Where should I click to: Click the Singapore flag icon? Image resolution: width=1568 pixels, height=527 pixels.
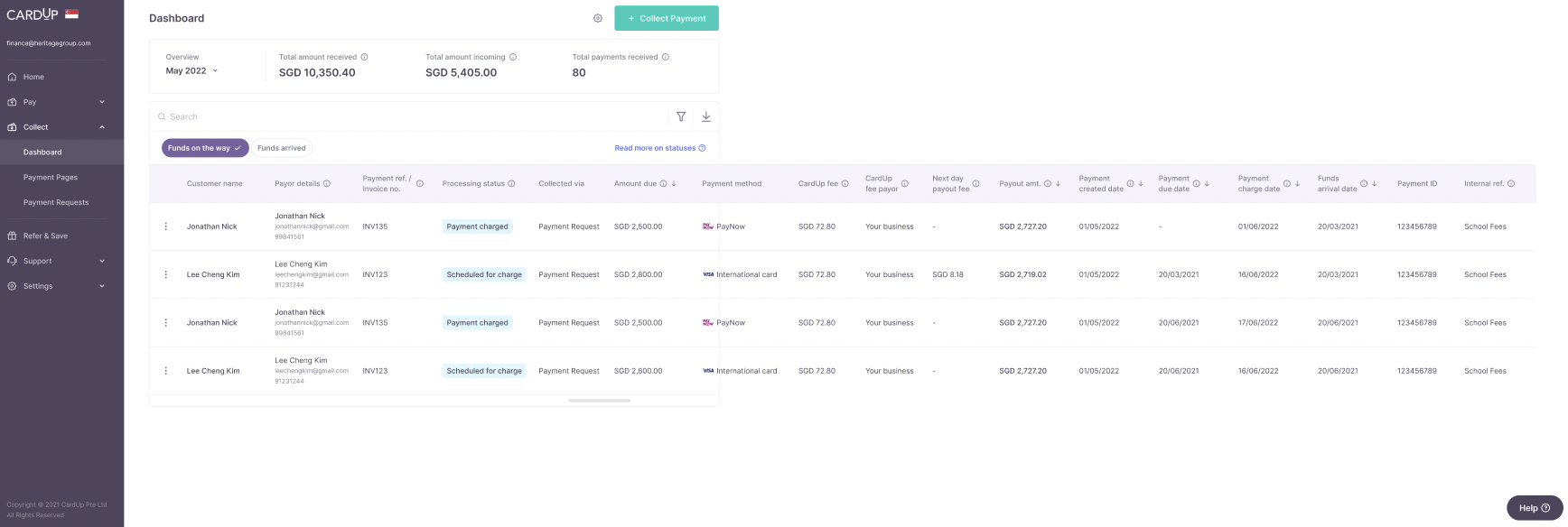click(x=71, y=14)
